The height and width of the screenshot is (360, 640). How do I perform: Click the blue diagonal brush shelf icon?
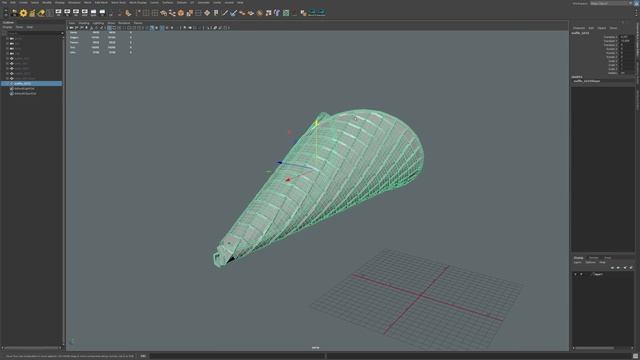coord(233,13)
